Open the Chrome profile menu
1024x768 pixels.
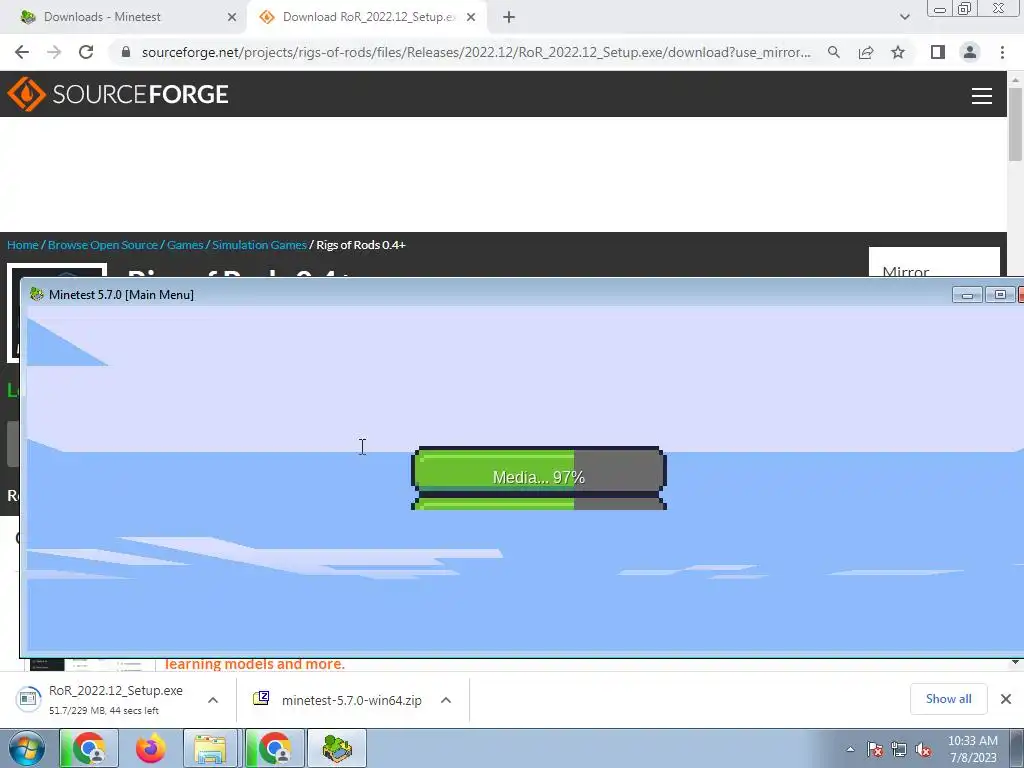[970, 52]
